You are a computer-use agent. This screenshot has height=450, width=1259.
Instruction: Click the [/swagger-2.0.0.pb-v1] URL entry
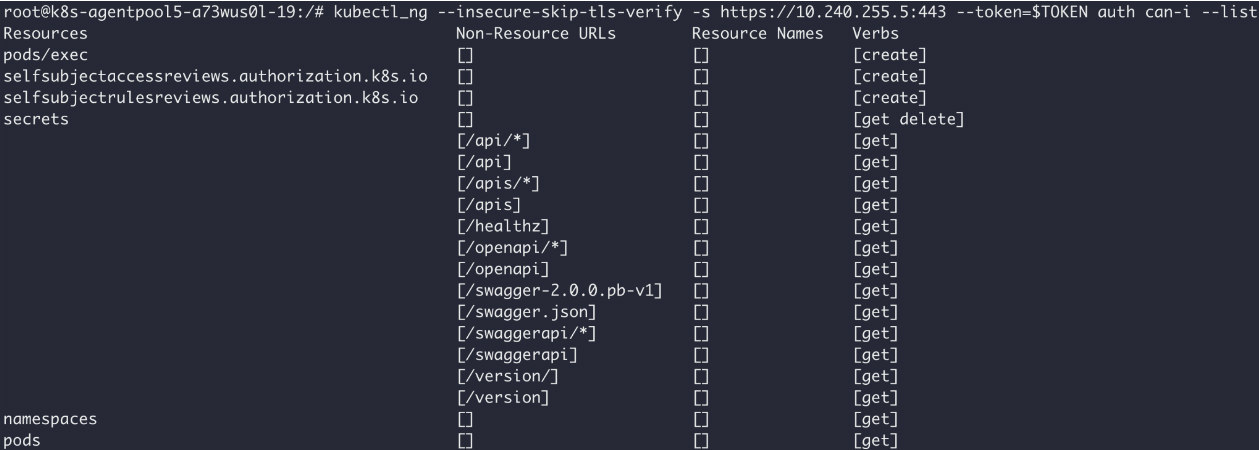560,291
